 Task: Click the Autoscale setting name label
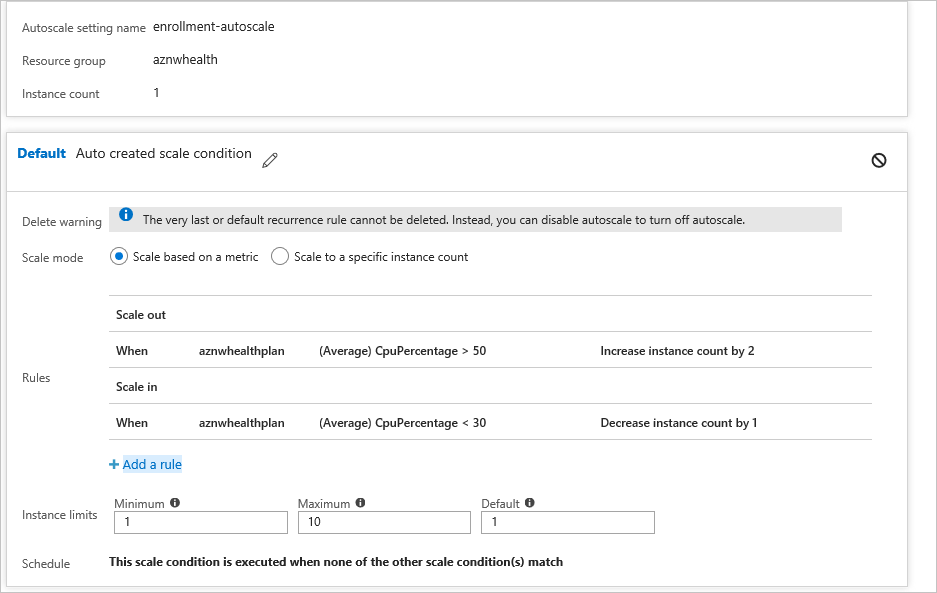pos(84,28)
